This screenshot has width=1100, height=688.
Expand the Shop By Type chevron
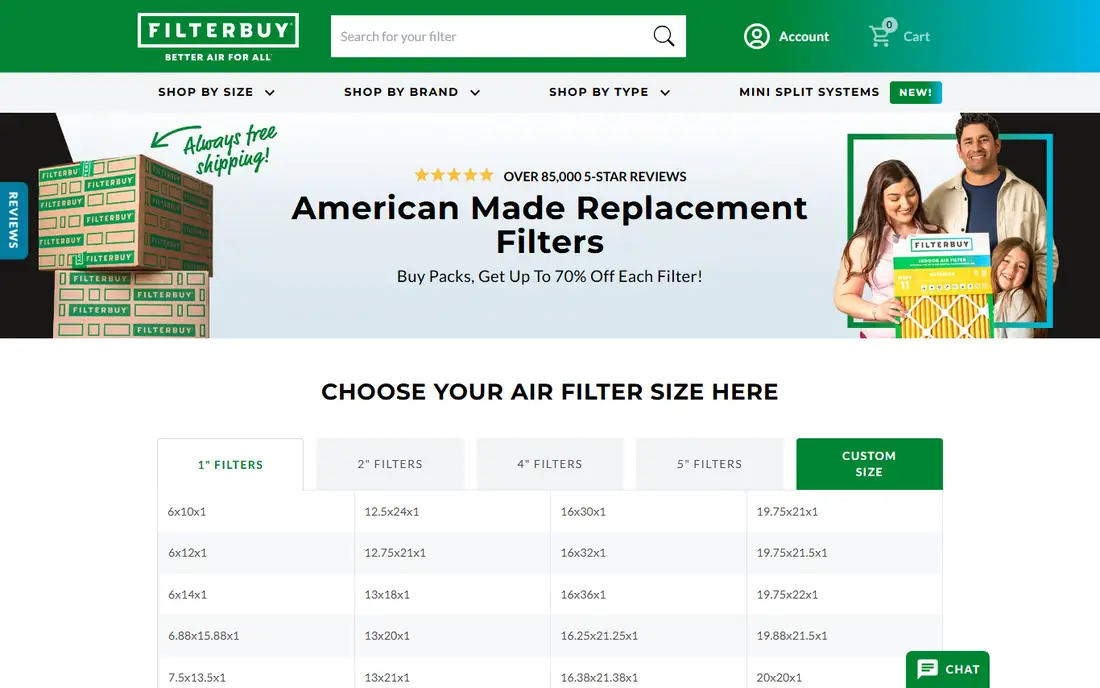point(665,93)
